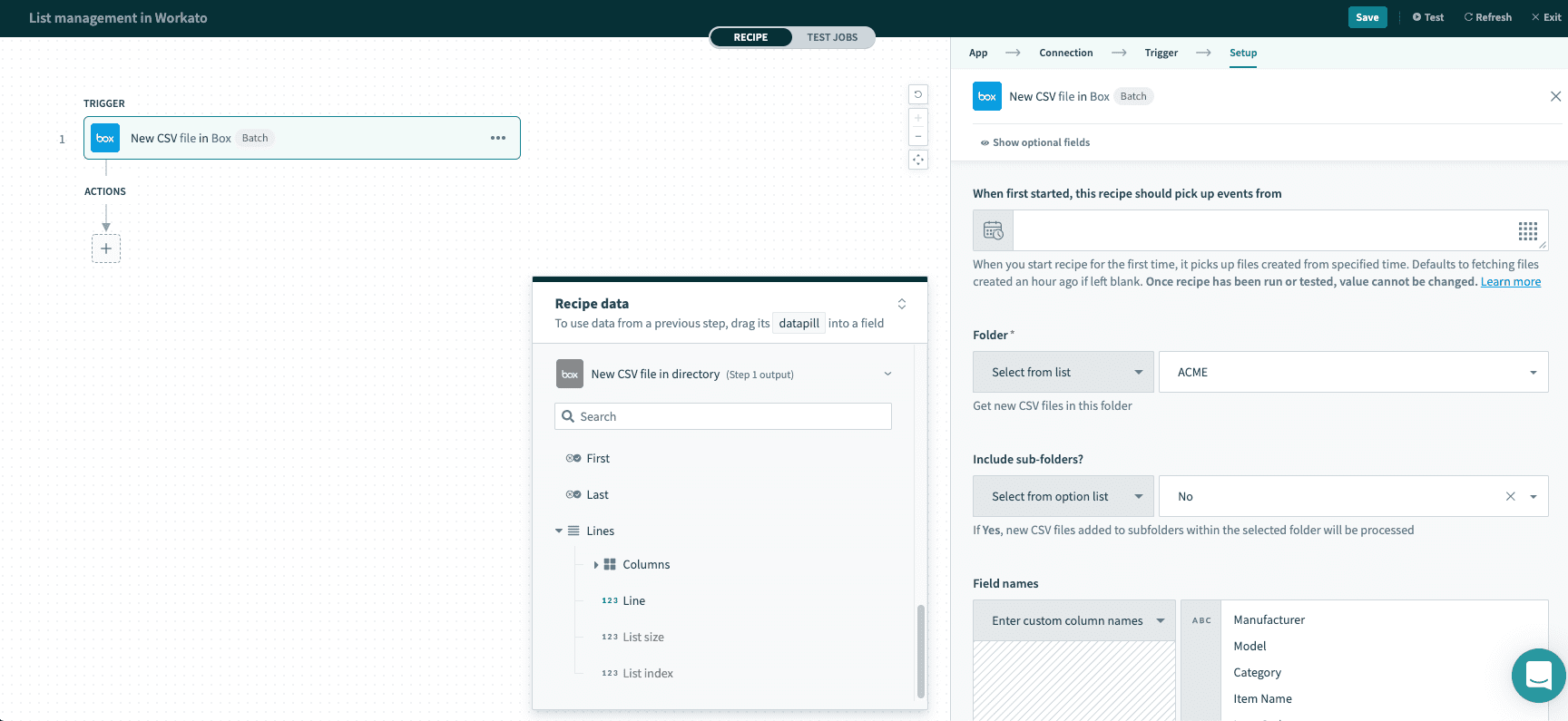
Task: Click the Manufacturer field name
Action: (x=1269, y=620)
